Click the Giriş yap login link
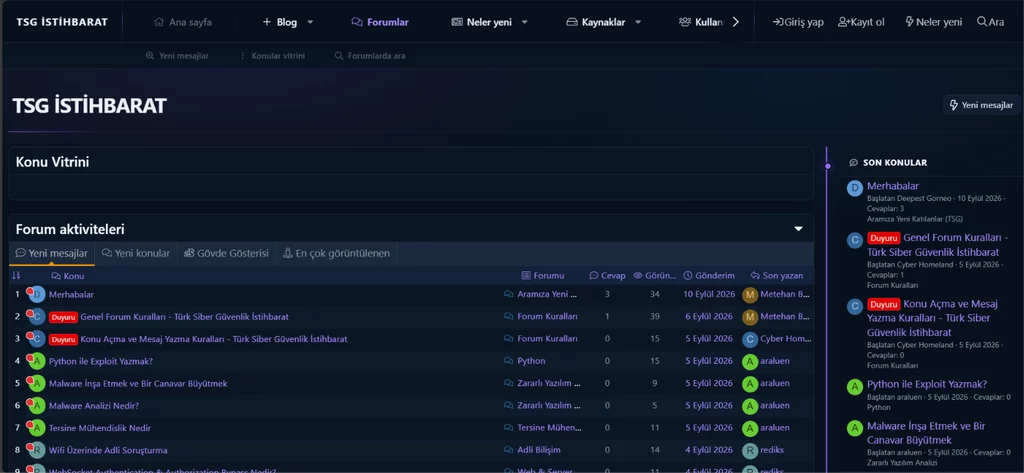Image resolution: width=1024 pixels, height=473 pixels. [798, 22]
